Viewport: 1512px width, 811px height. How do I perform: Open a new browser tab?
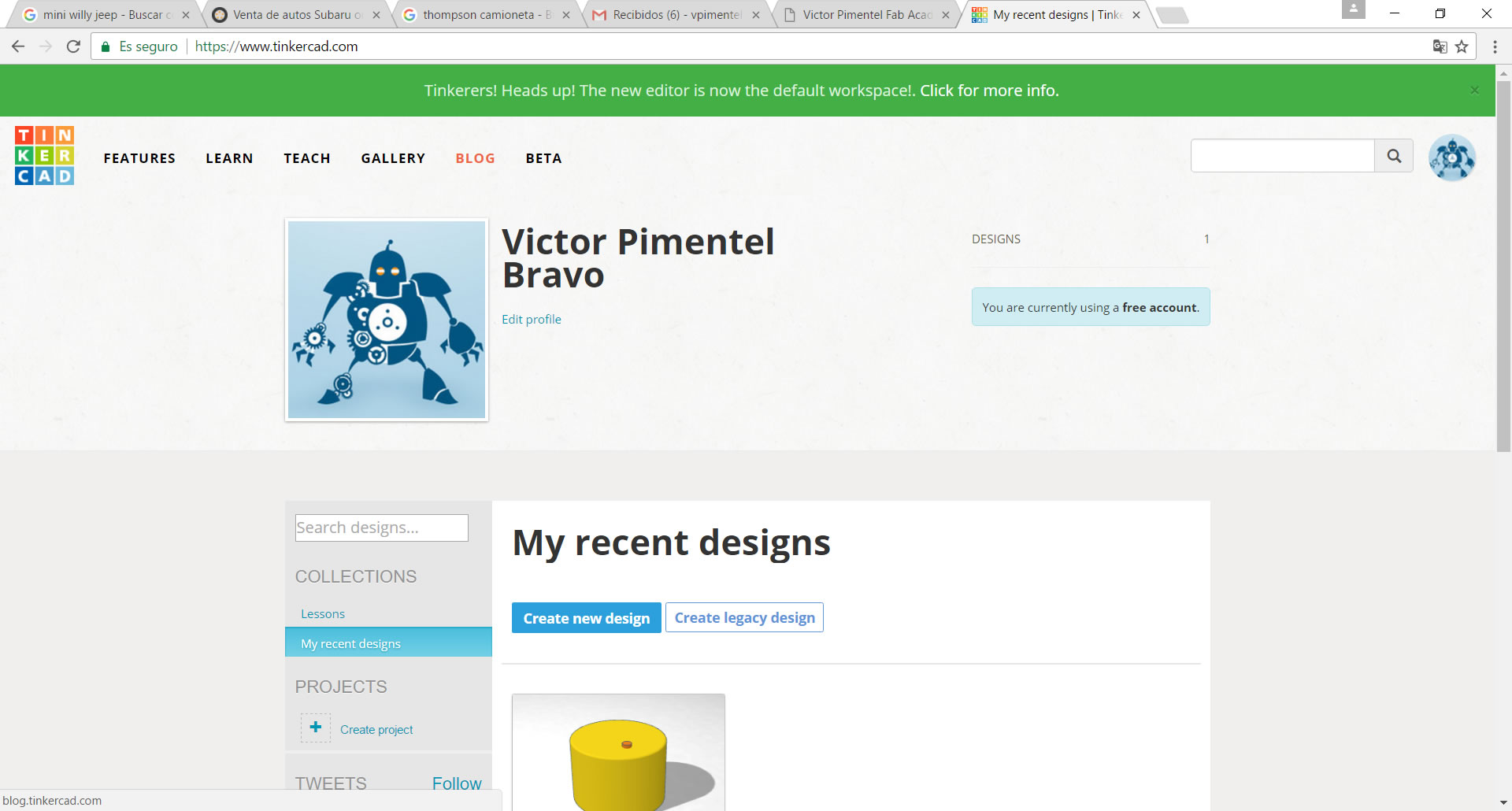point(1172,15)
